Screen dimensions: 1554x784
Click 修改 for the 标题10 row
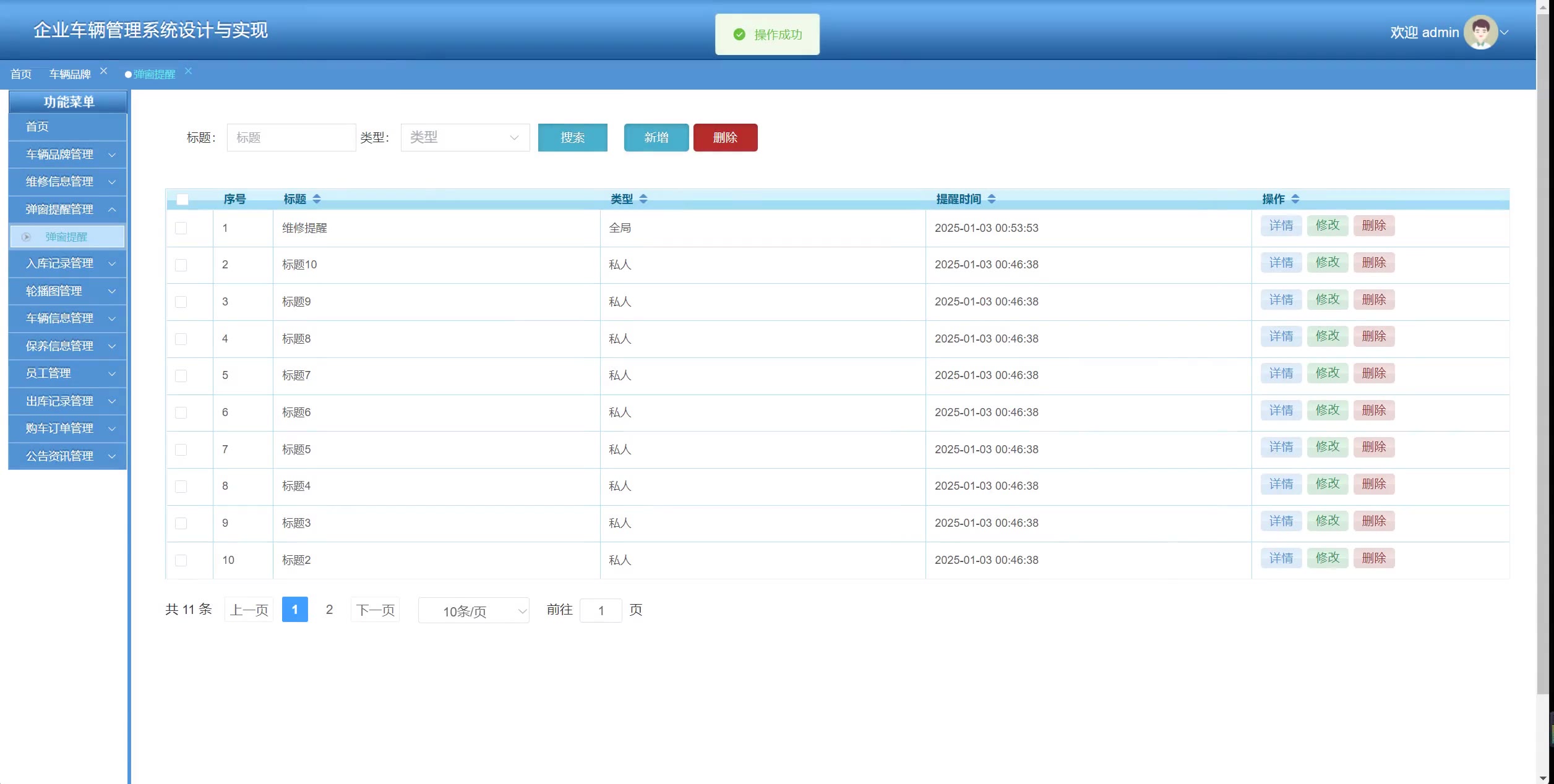(1327, 263)
